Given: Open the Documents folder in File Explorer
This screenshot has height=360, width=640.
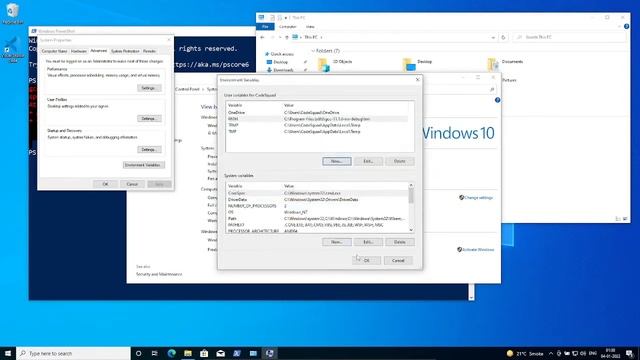Looking at the screenshot, I should [506, 64].
